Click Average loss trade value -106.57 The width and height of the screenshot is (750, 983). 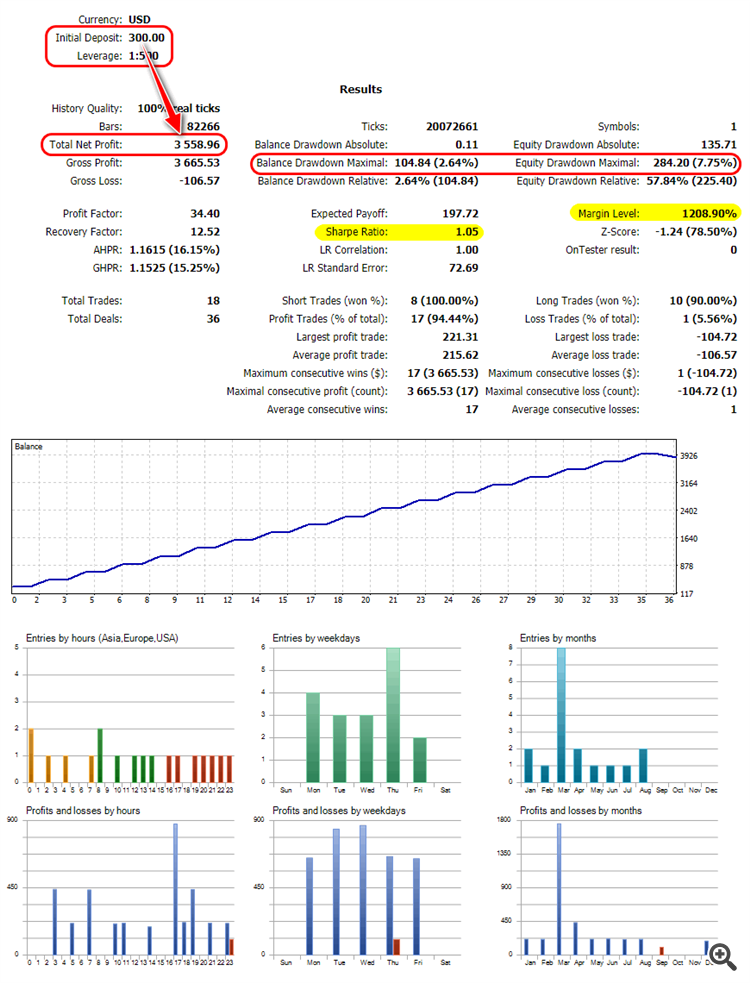[x=716, y=355]
